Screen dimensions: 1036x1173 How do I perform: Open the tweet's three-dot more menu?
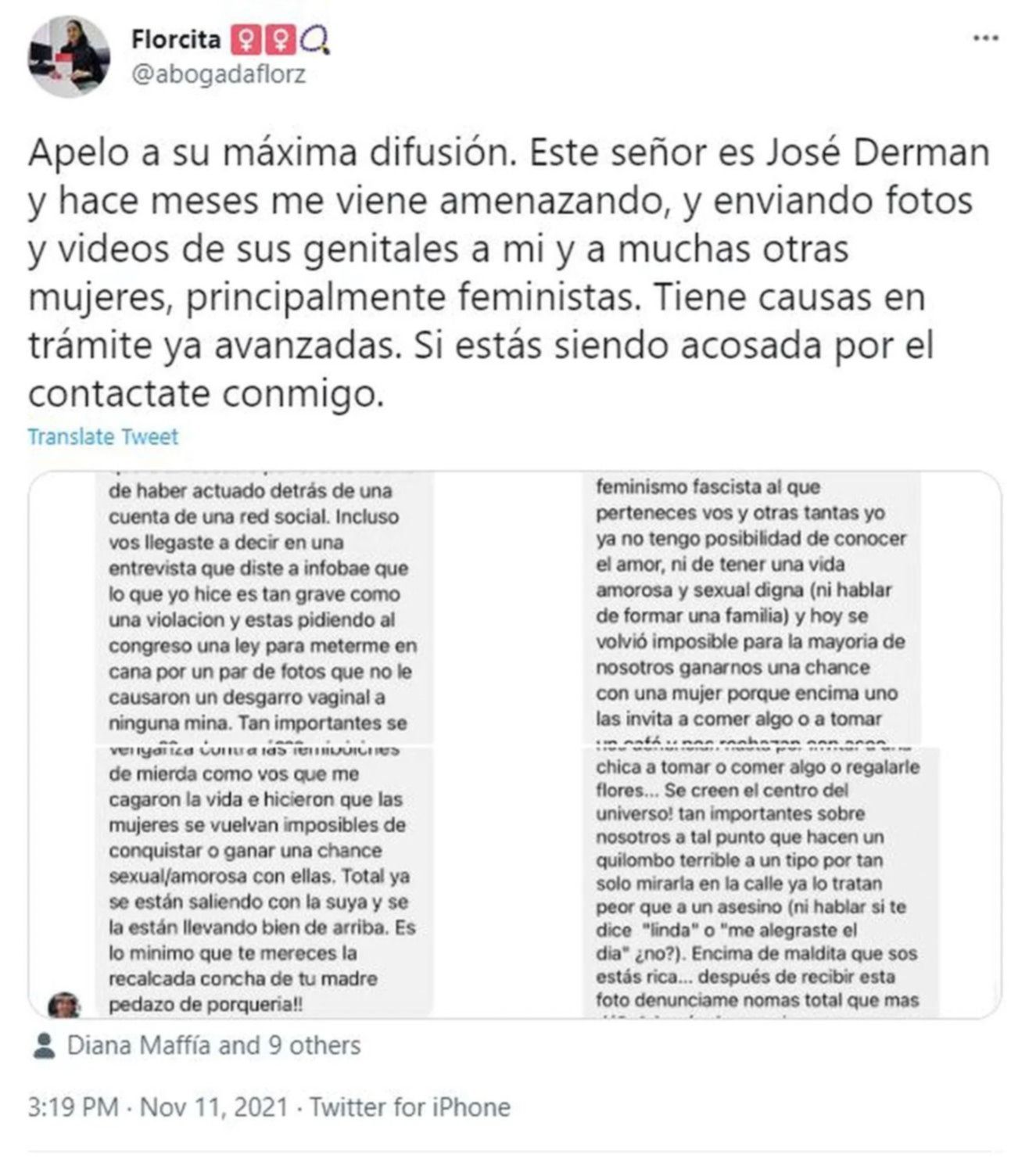coord(986,38)
